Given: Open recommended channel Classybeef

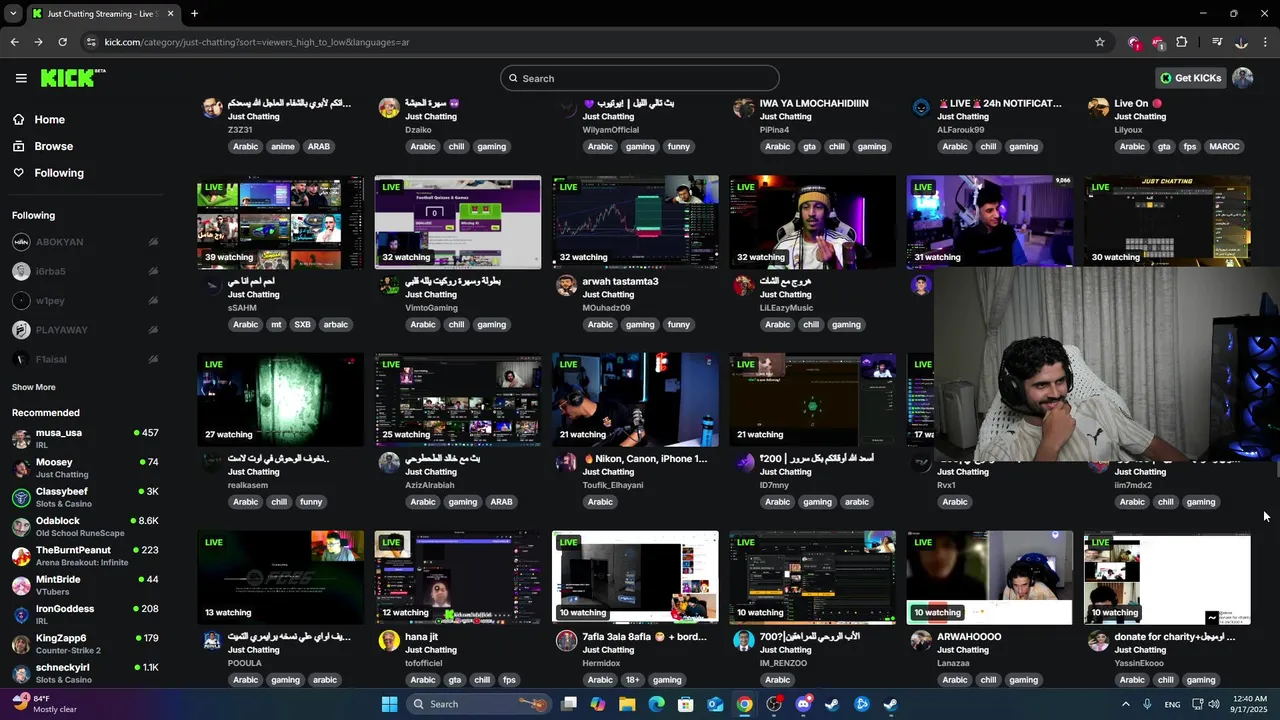Looking at the screenshot, I should point(85,497).
